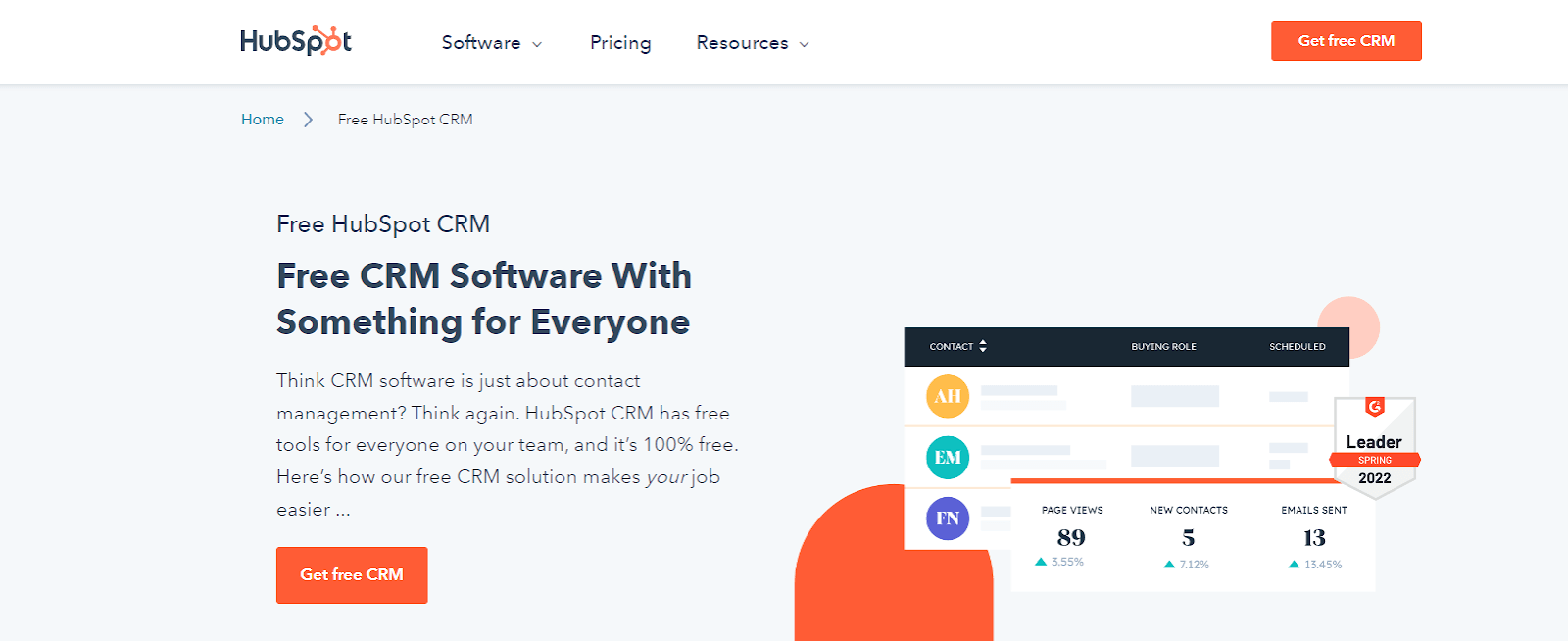Click the PAGE VIEWS label
1568x641 pixels.
[x=1072, y=510]
